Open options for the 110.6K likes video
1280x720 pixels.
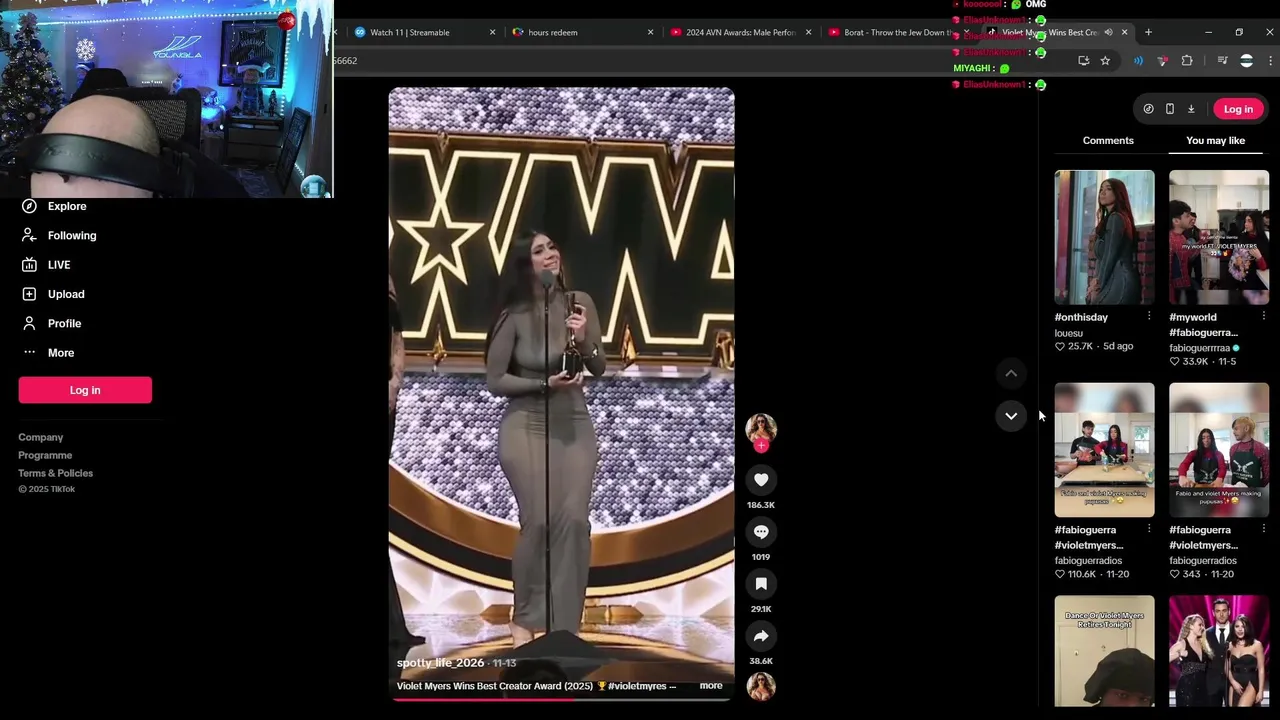[x=1148, y=530]
